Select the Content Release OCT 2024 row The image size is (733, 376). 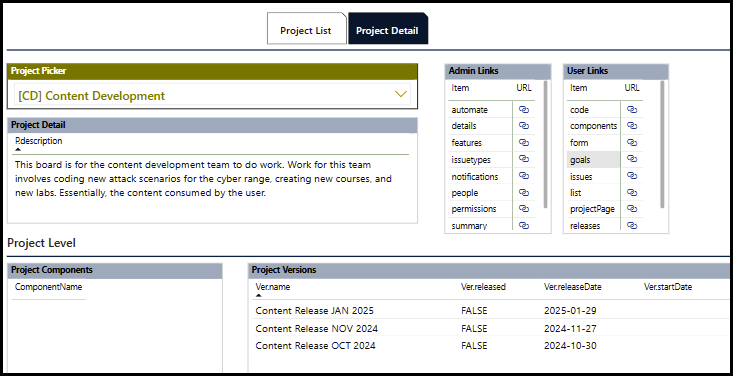click(490, 346)
